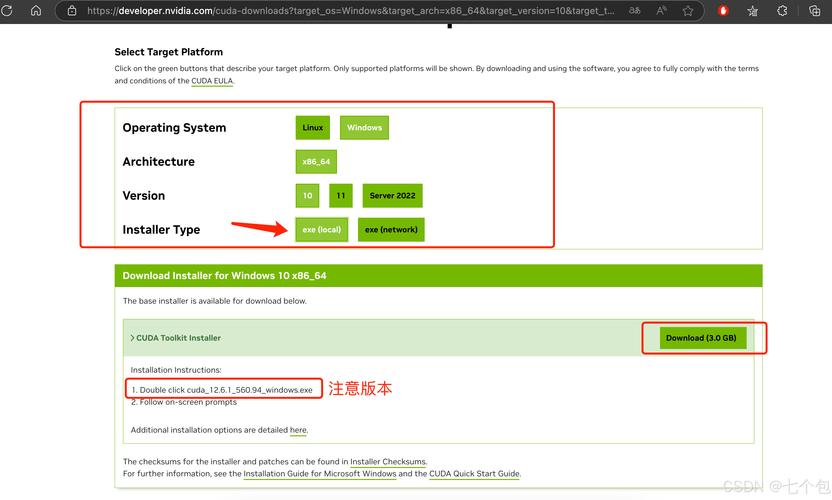Viewport: 832px width, 500px height.
Task: Follow the 'here' installation options link
Action: tap(298, 430)
